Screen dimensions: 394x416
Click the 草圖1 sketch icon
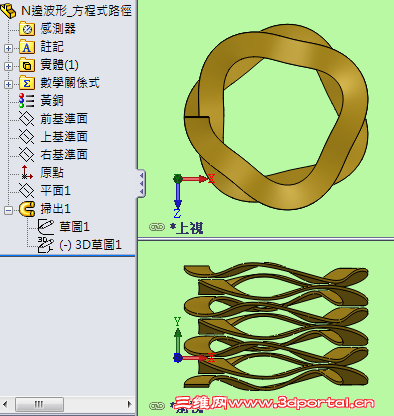coord(46,227)
